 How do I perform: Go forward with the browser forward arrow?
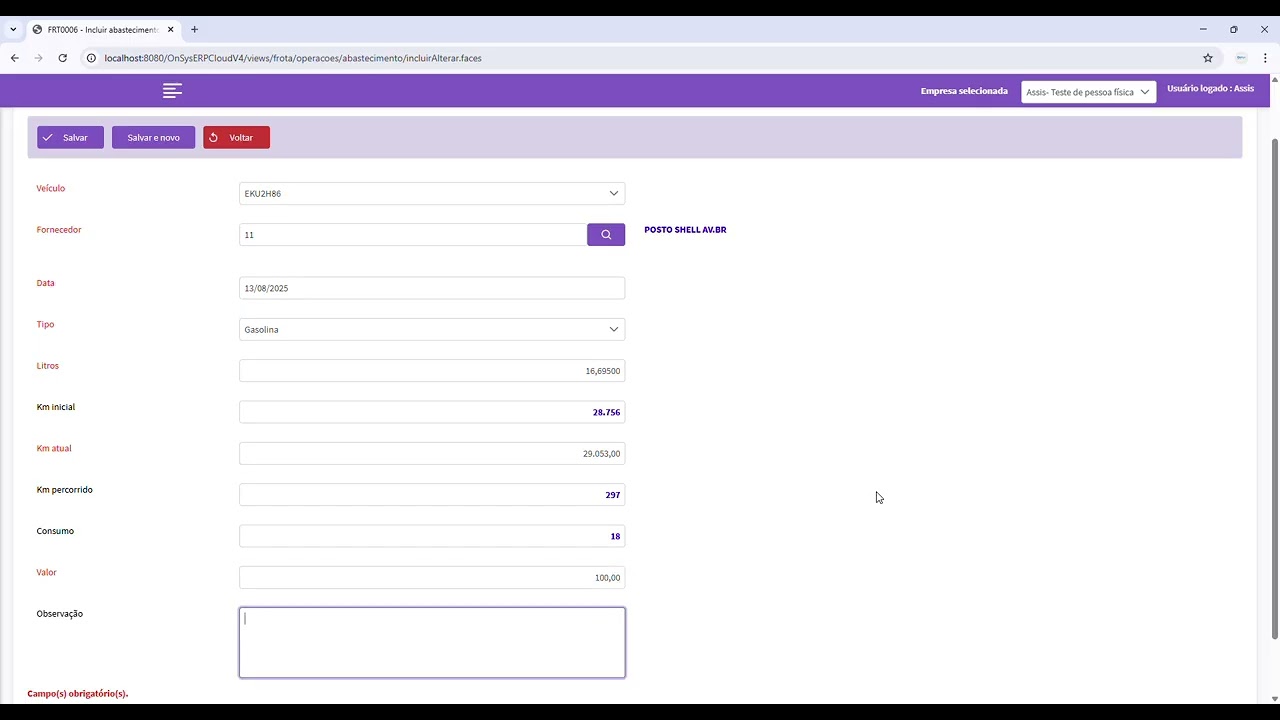tap(39, 58)
